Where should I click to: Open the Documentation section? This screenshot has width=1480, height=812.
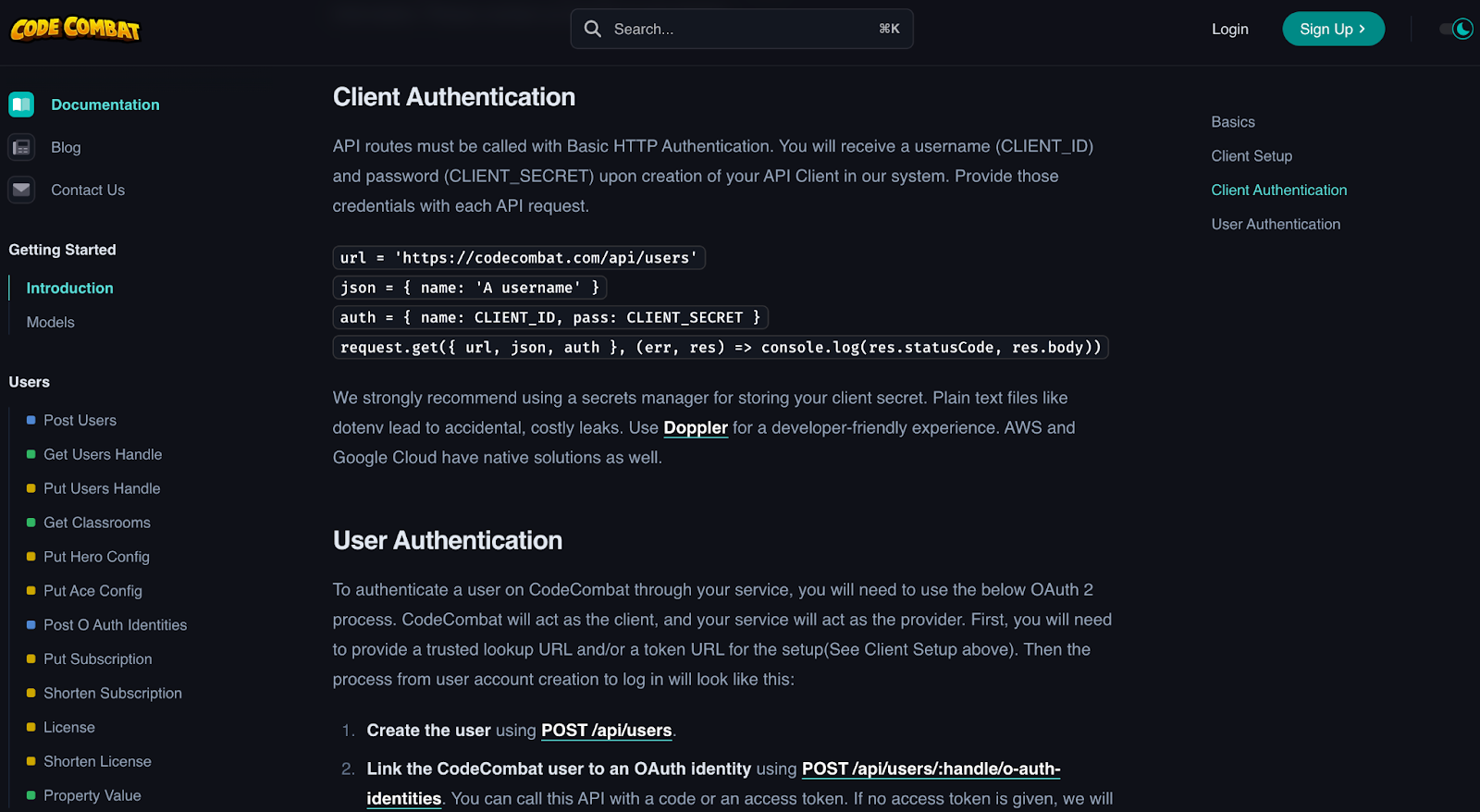[x=105, y=105]
